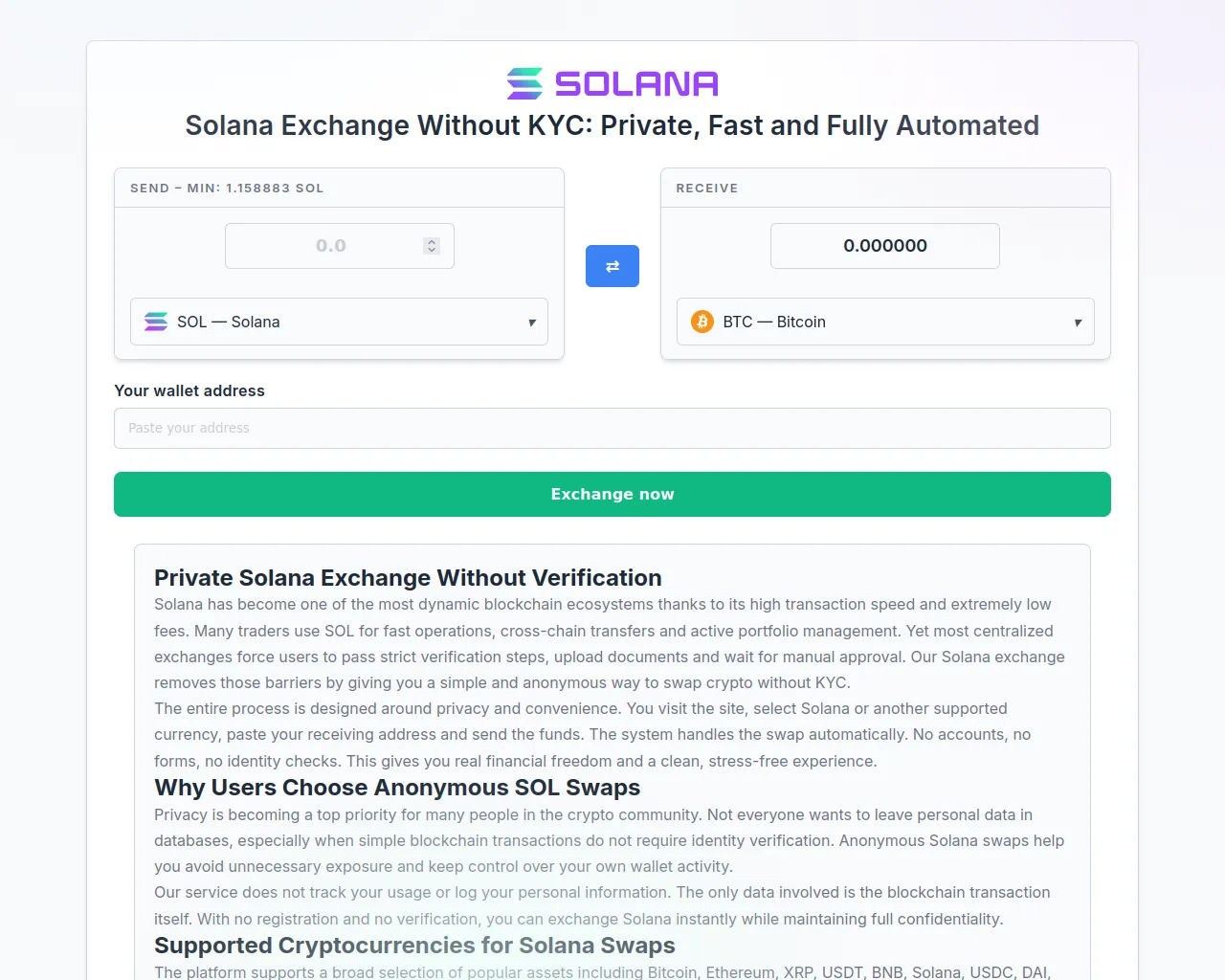Image resolution: width=1225 pixels, height=980 pixels.
Task: Swap send and receive currencies
Action: coord(612,266)
